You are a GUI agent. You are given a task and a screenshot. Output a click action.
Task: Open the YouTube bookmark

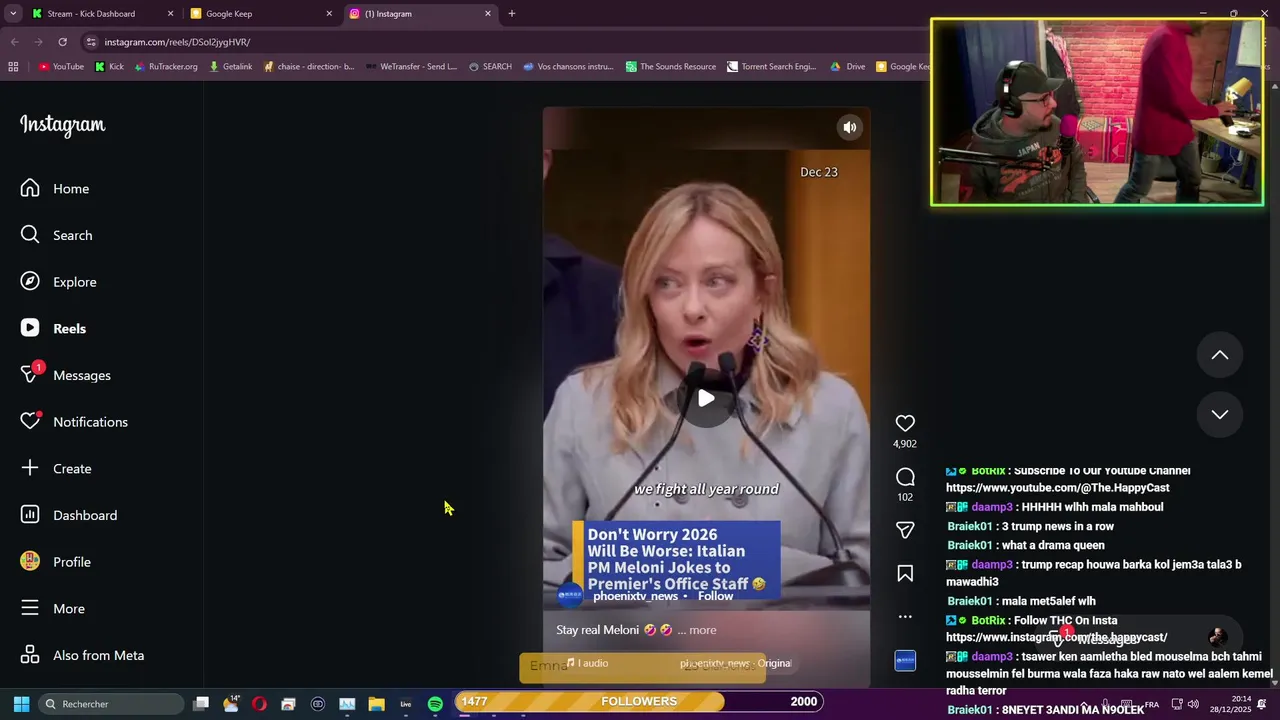61,67
